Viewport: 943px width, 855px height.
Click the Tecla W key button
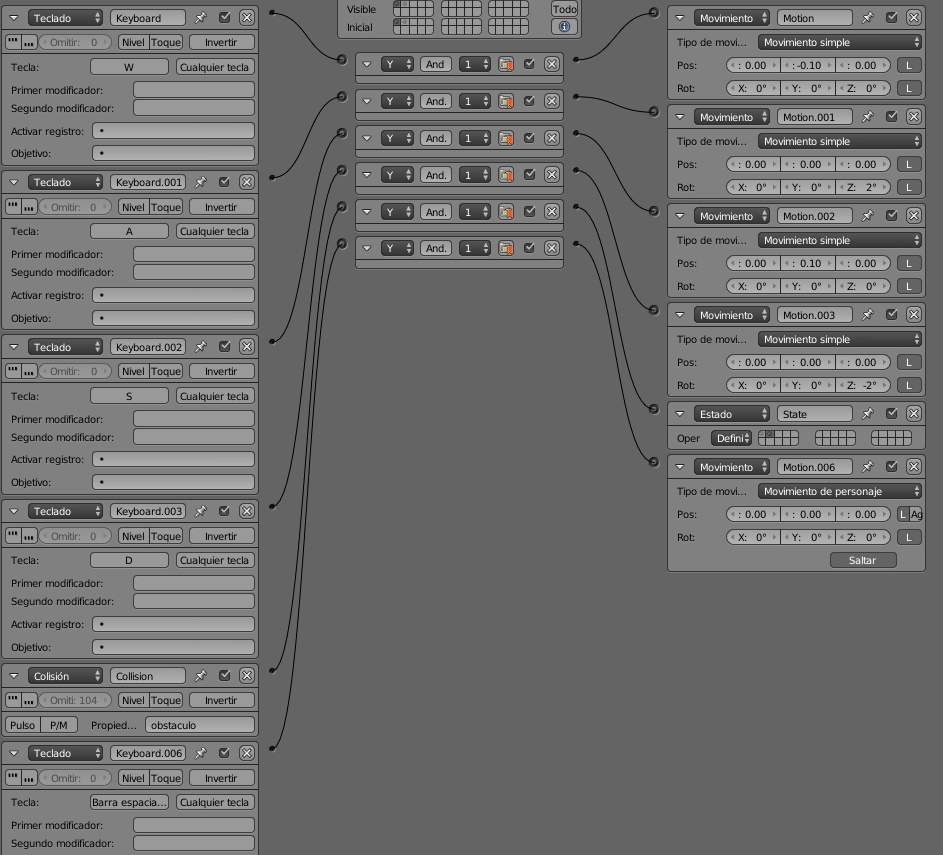[129, 67]
